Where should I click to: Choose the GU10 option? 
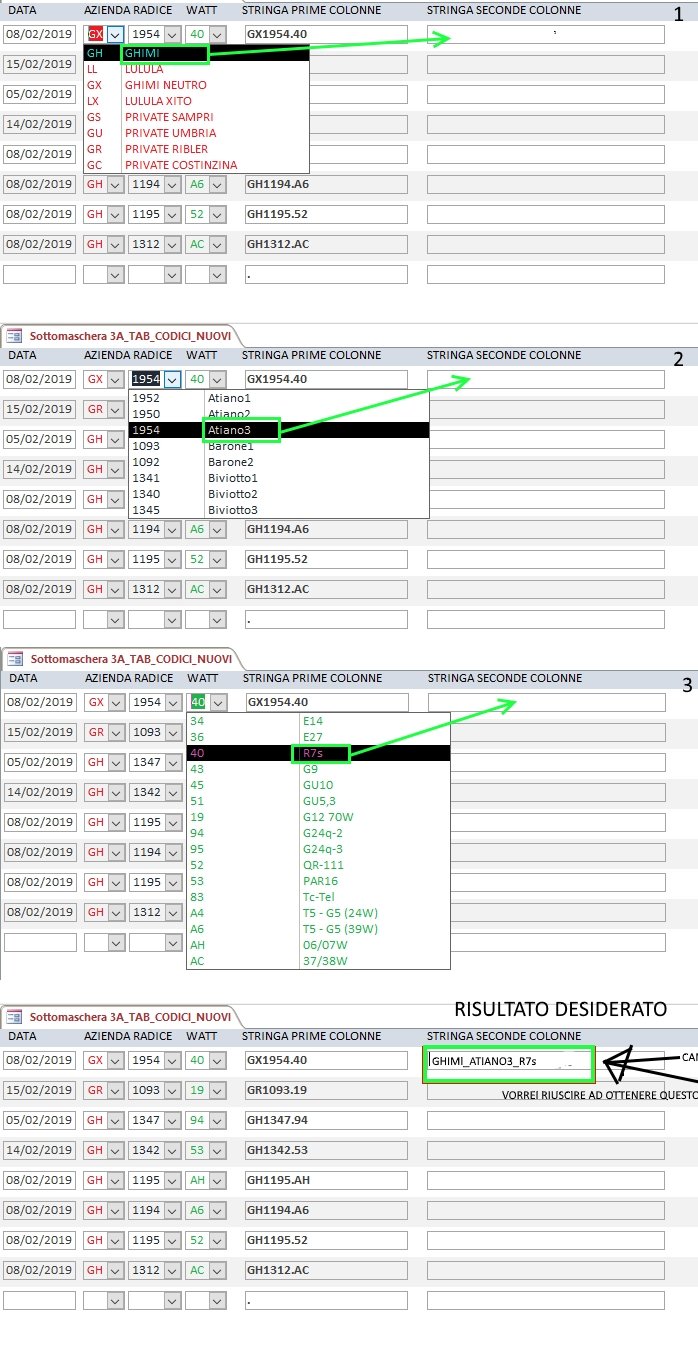(x=318, y=785)
